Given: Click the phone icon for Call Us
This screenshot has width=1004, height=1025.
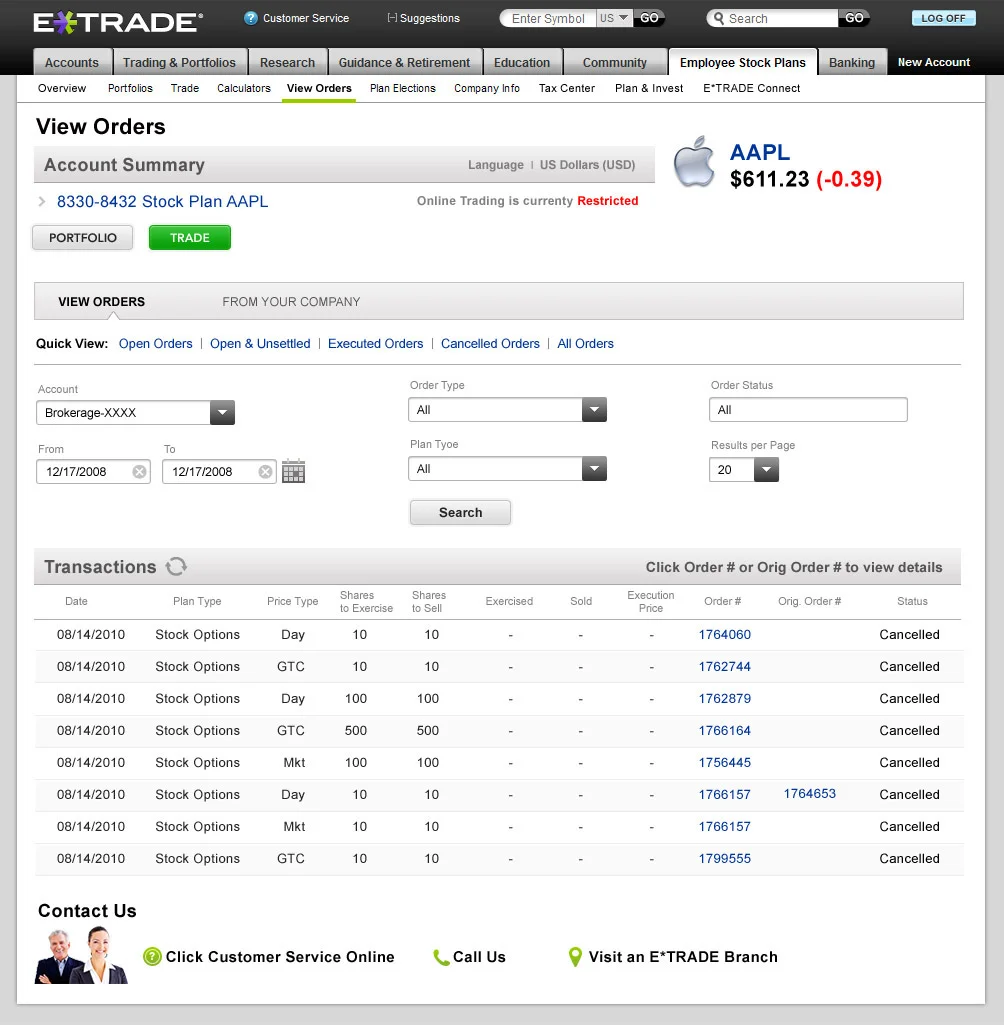Looking at the screenshot, I should (441, 957).
